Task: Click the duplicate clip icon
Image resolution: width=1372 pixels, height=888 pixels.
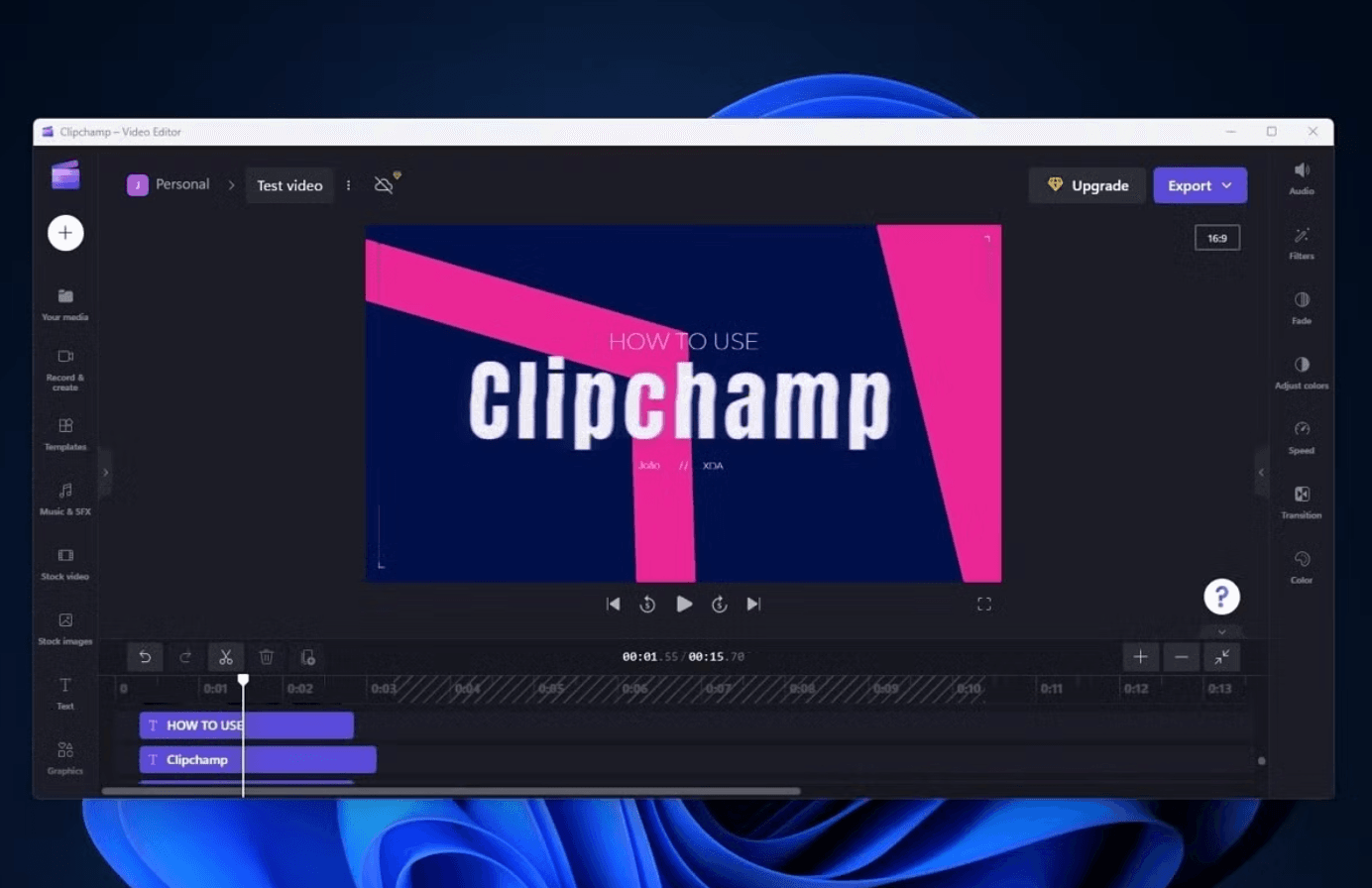Action: tap(307, 657)
